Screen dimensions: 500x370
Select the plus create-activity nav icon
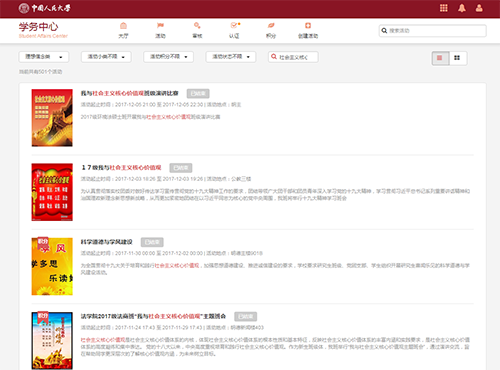pyautogui.click(x=308, y=26)
